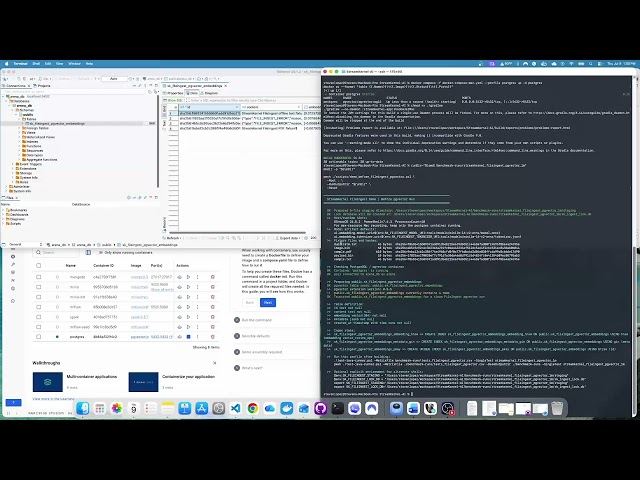Open the id column filter dropdown

[236, 107]
